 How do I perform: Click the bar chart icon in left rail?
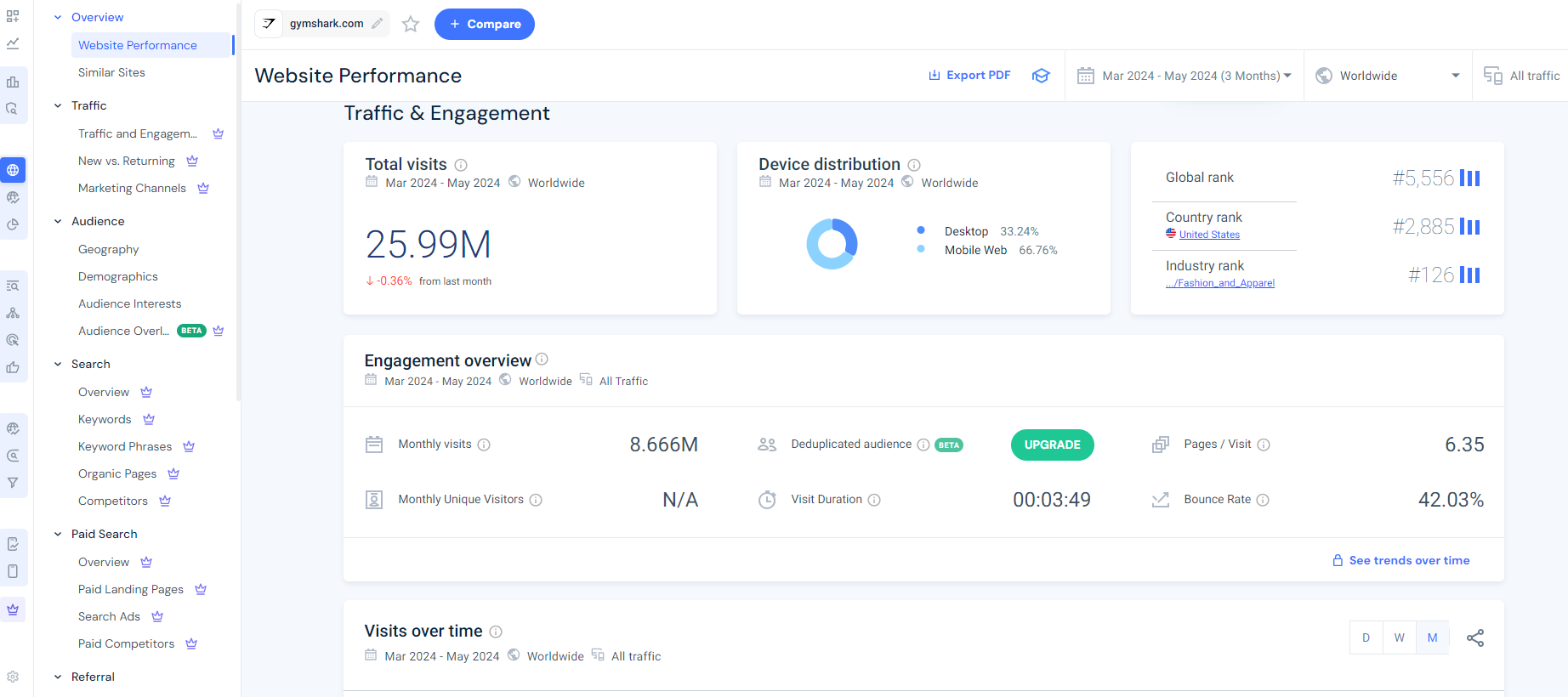pyautogui.click(x=13, y=82)
